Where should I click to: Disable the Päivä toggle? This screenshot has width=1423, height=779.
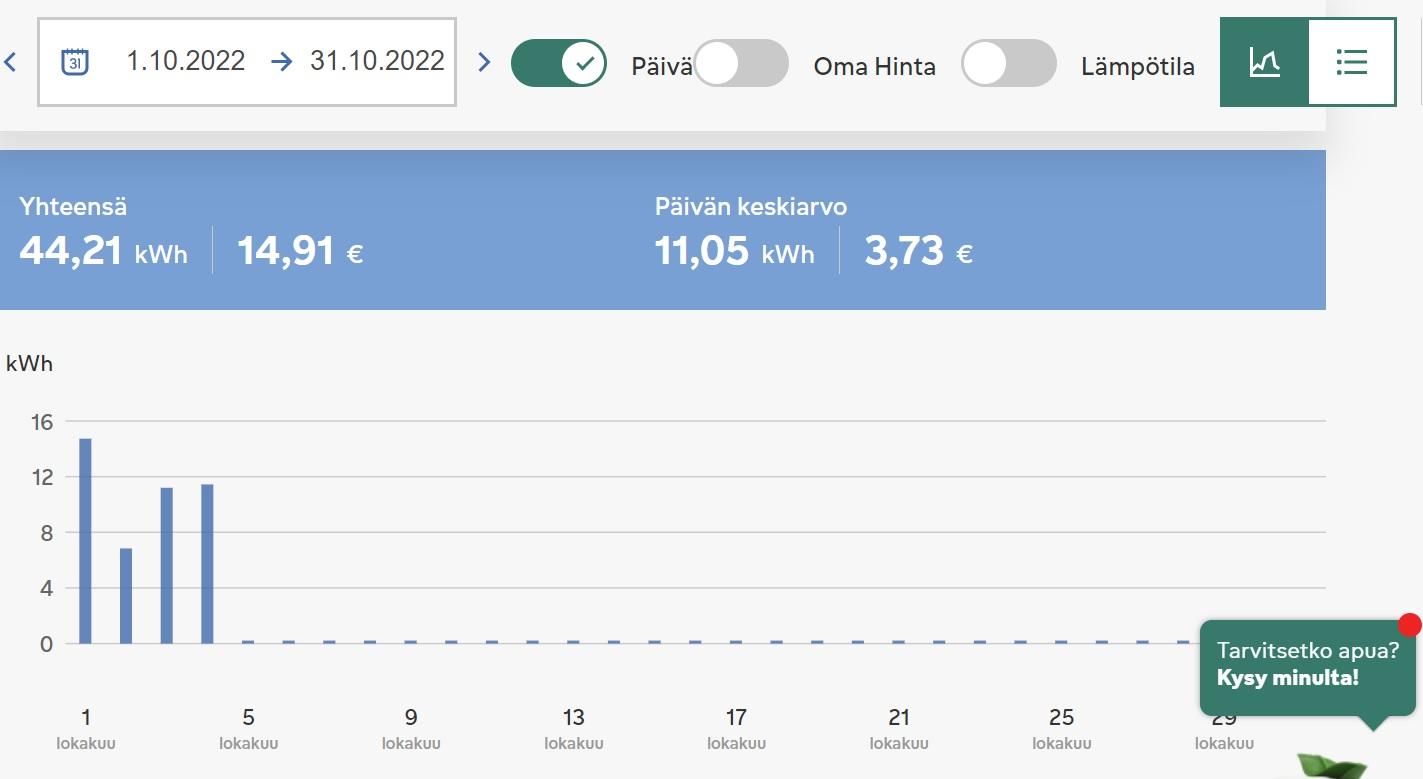tap(559, 63)
